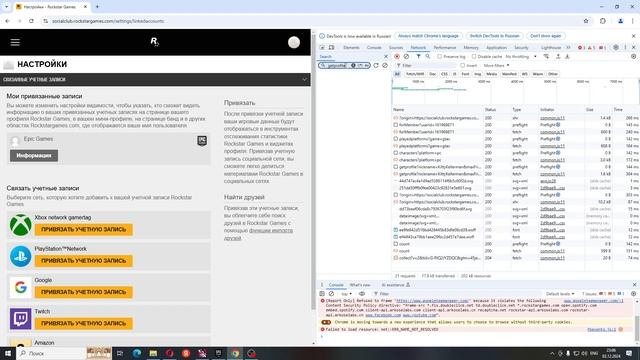This screenshot has height=360, width=640.
Task: Create live expression with the eye icon
Action: (x=362, y=293)
